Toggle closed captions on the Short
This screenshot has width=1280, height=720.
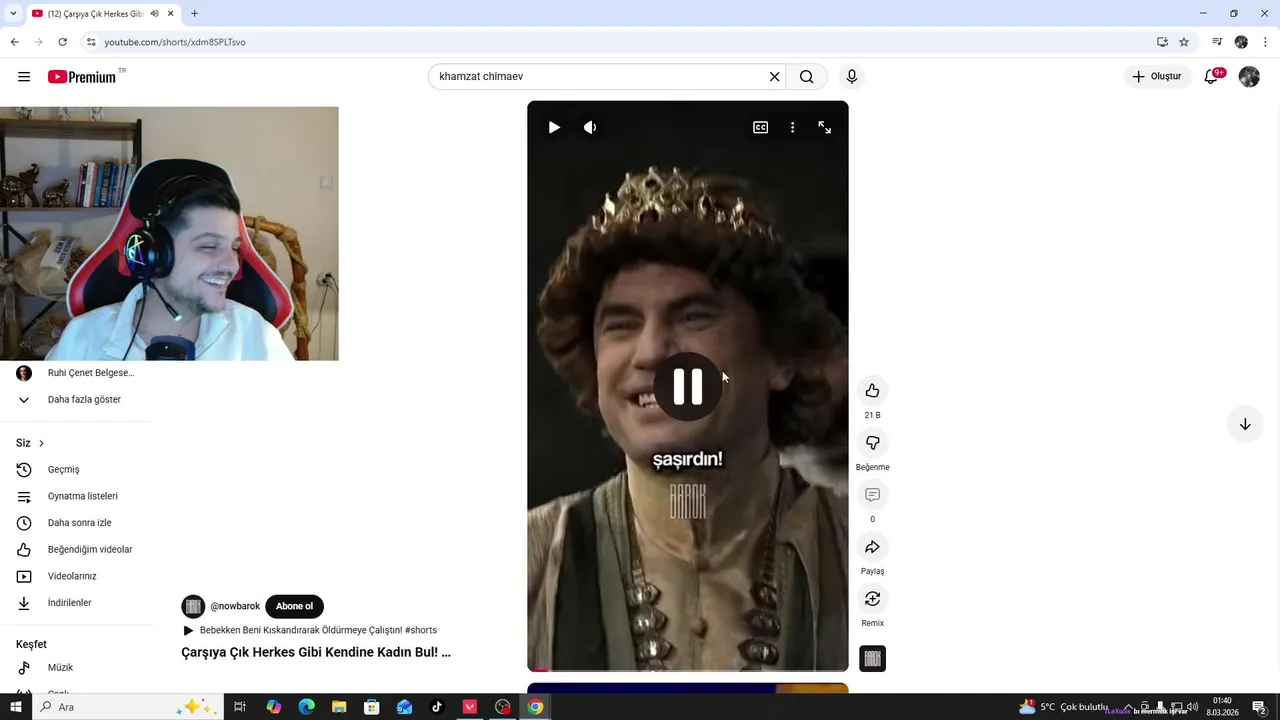760,127
